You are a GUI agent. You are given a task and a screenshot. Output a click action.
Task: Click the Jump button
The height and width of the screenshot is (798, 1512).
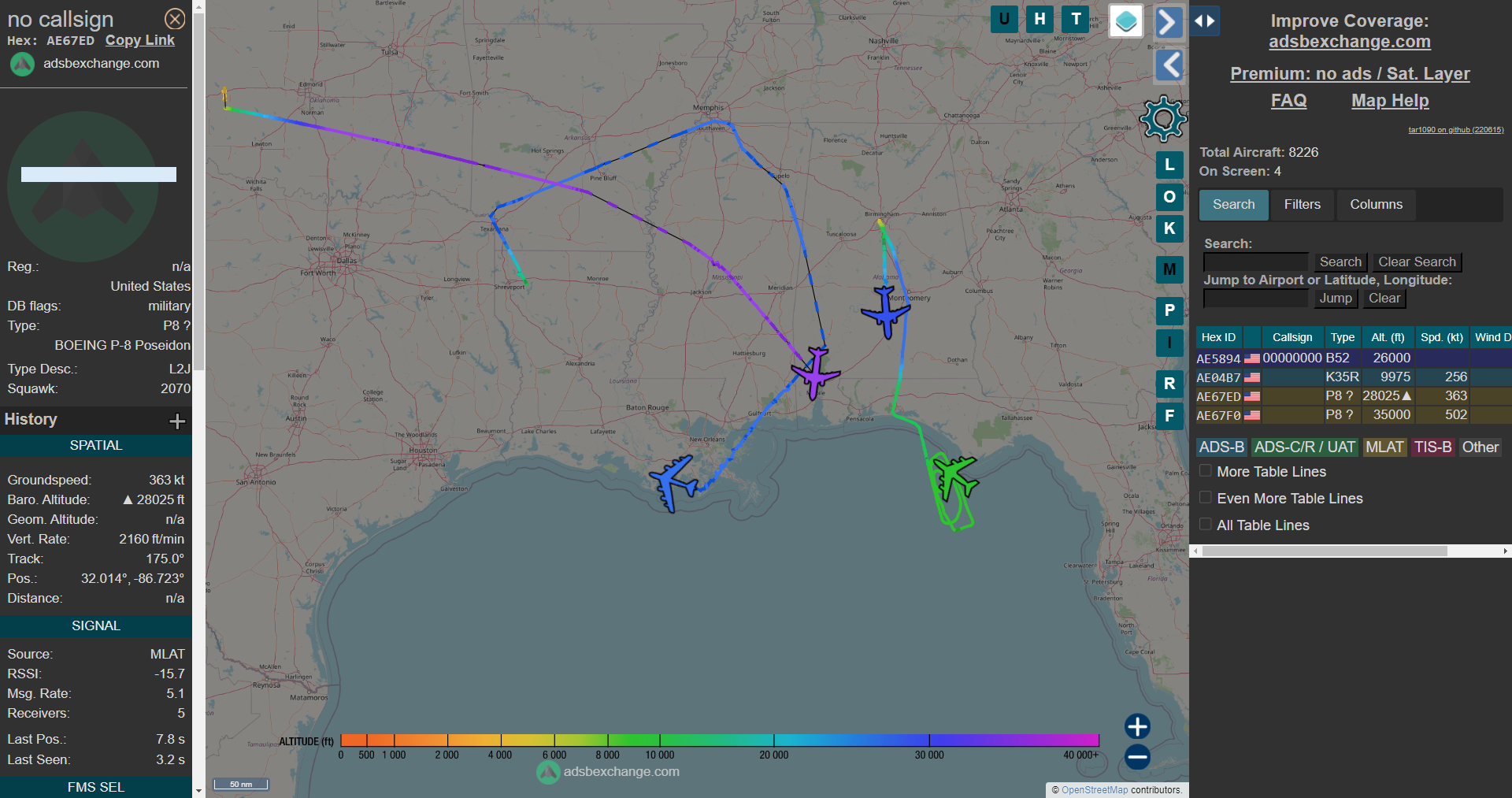pos(1336,299)
